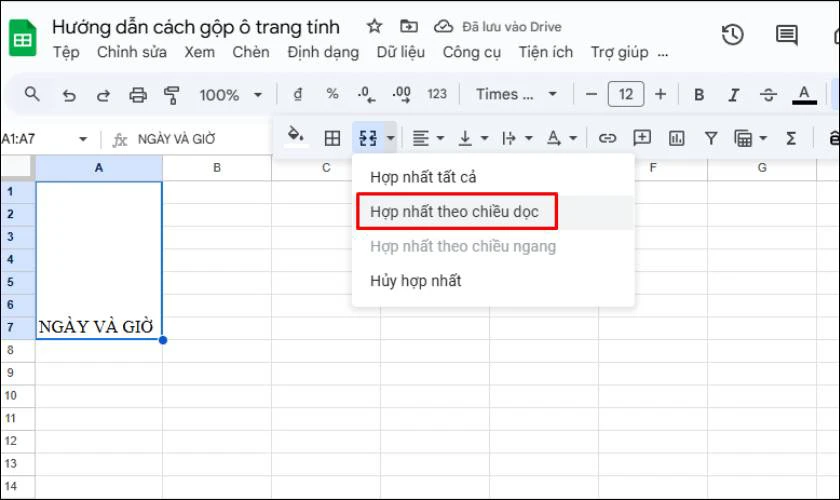Image resolution: width=840 pixels, height=500 pixels.
Task: Open the 123 number format menu
Action: click(437, 94)
